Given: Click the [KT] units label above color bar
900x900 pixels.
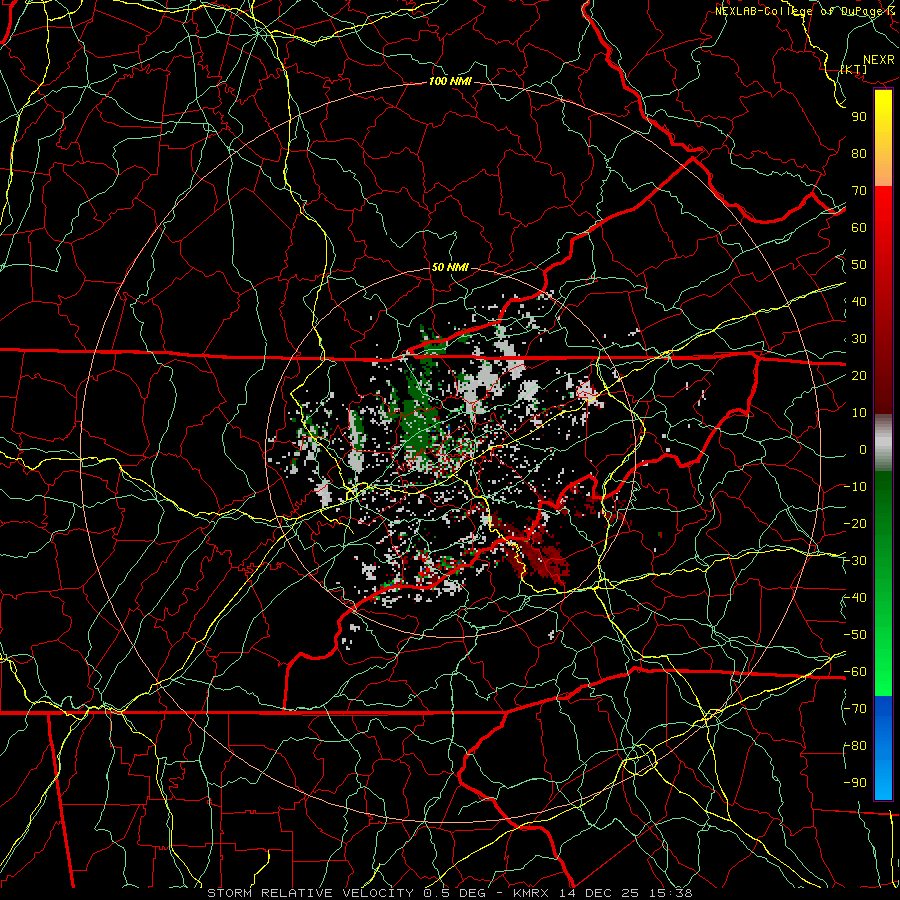Looking at the screenshot, I should click(x=854, y=69).
